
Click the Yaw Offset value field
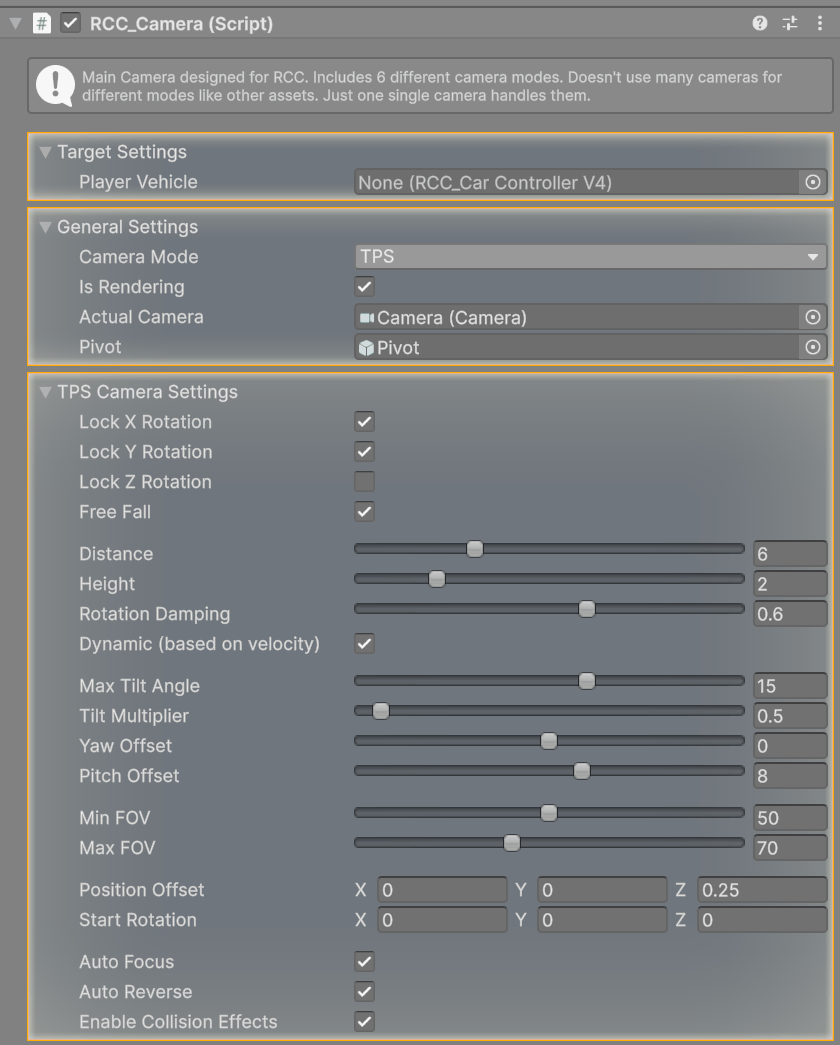tap(790, 746)
